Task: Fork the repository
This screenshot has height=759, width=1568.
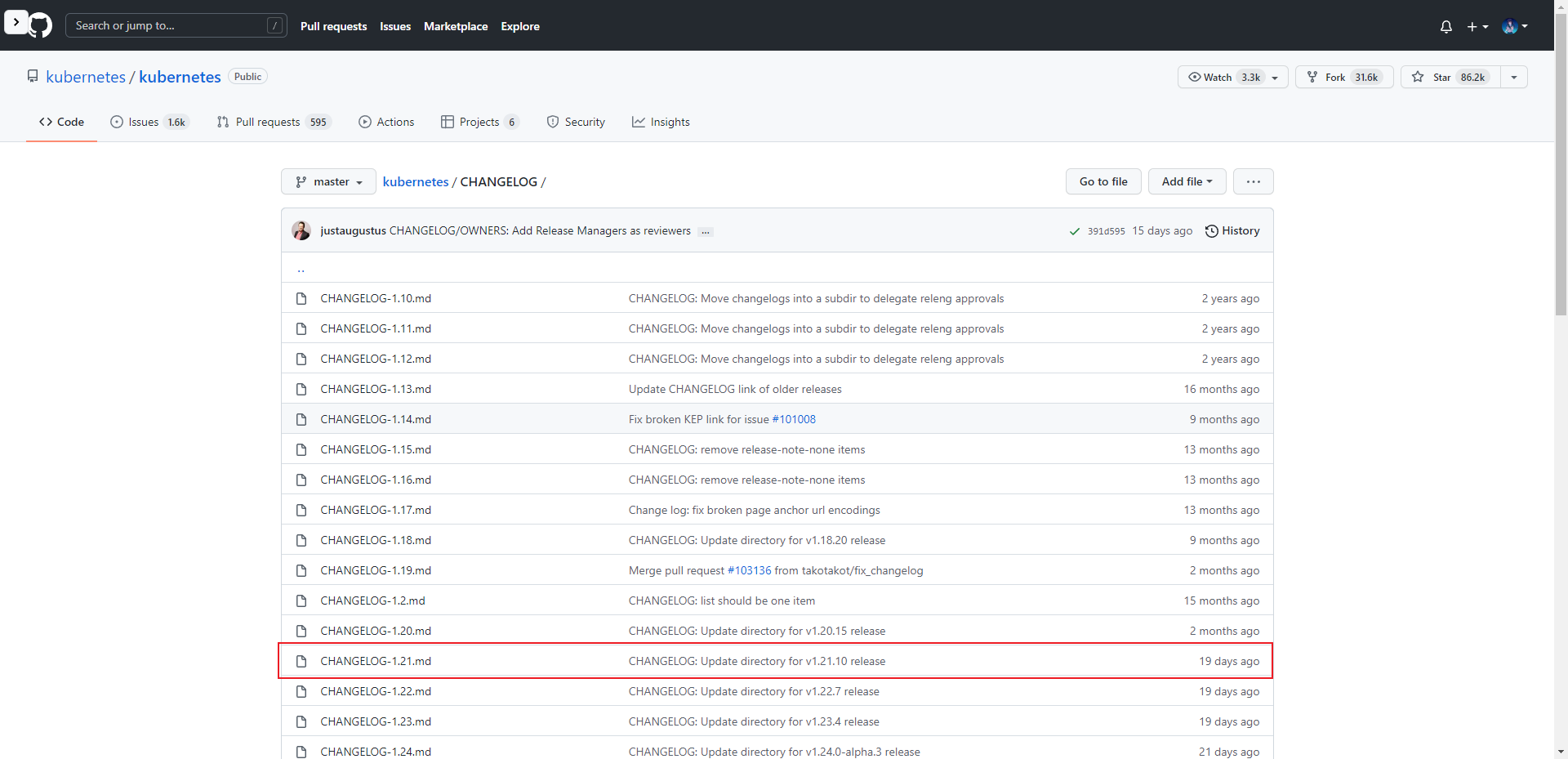Action: (1344, 77)
